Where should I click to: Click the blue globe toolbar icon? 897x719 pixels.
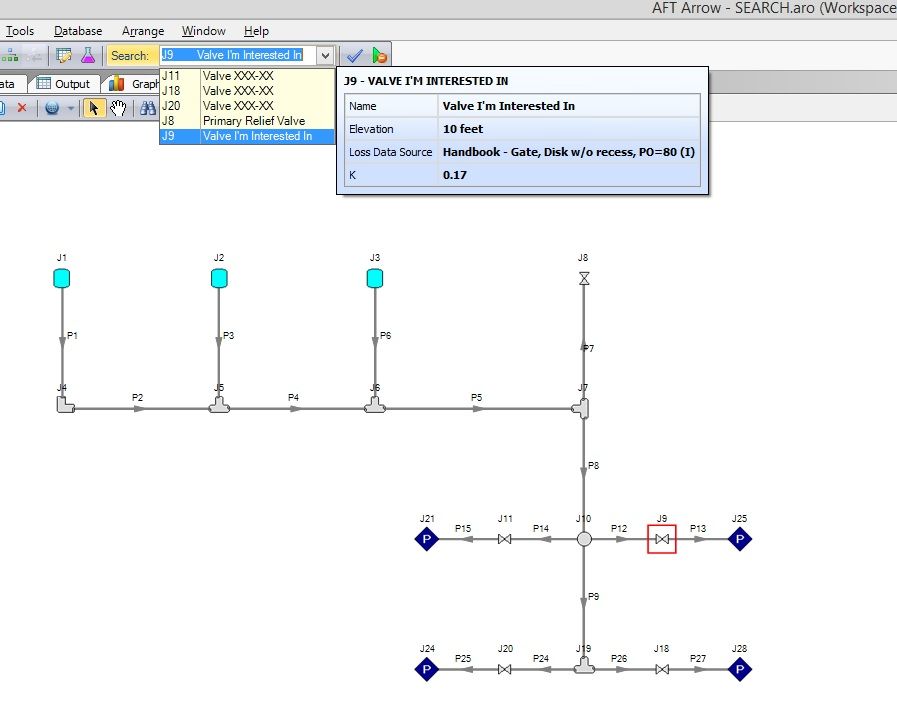coord(52,108)
